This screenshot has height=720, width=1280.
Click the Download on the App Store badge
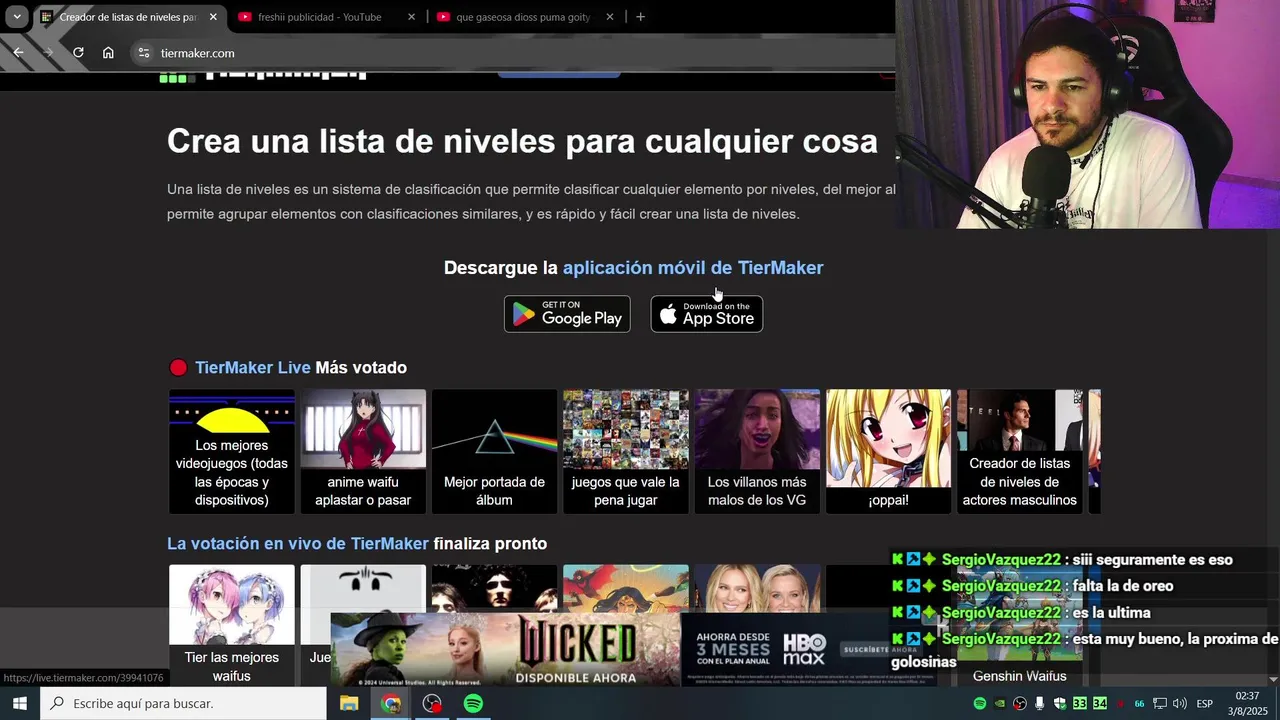coord(707,314)
